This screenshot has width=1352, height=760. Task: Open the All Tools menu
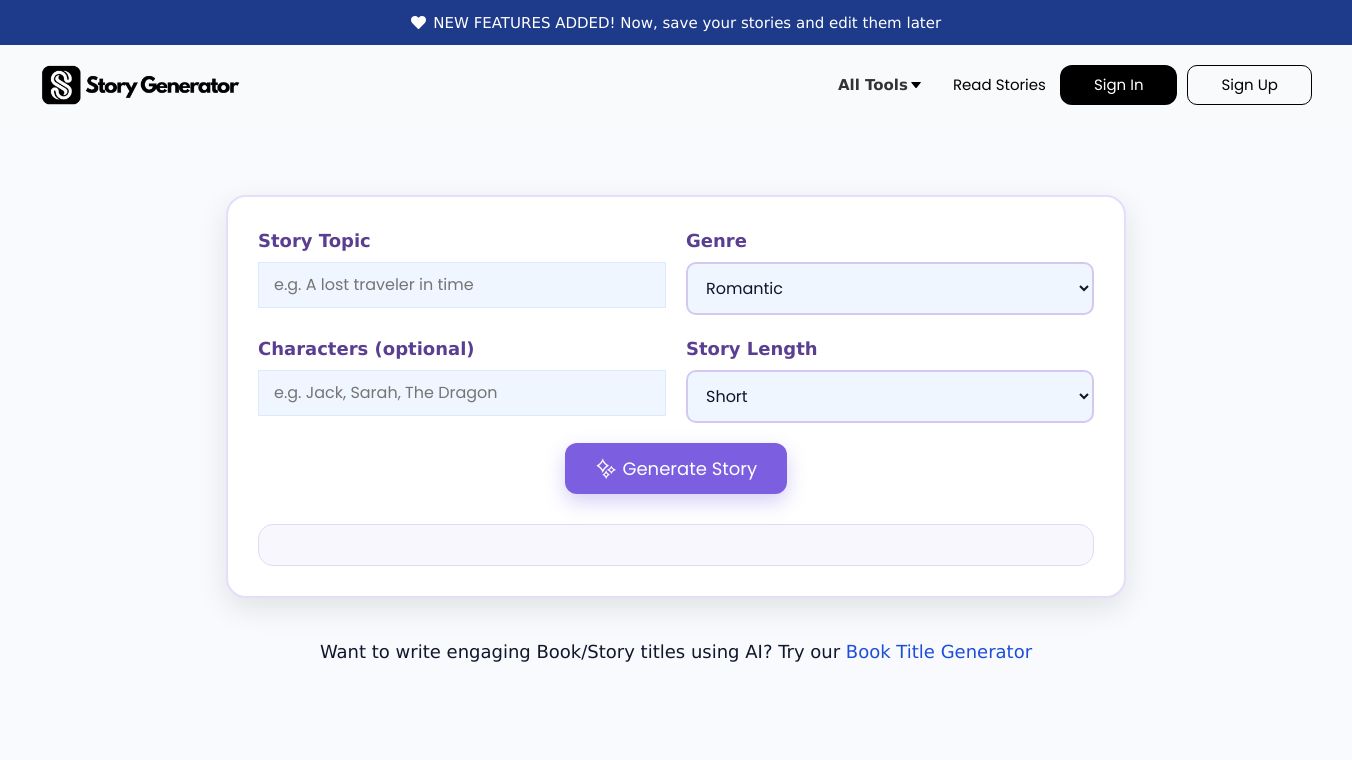coord(873,85)
